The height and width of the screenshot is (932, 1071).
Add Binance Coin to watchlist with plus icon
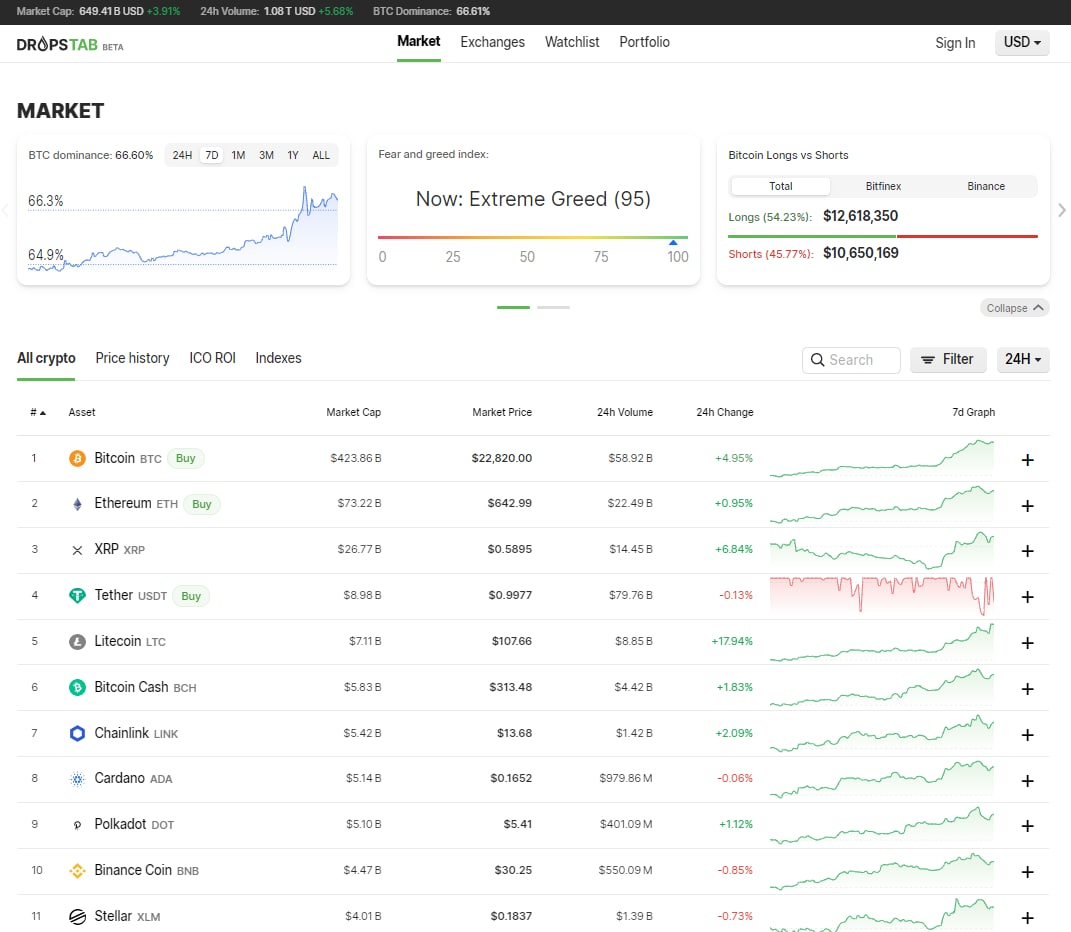(x=1027, y=872)
